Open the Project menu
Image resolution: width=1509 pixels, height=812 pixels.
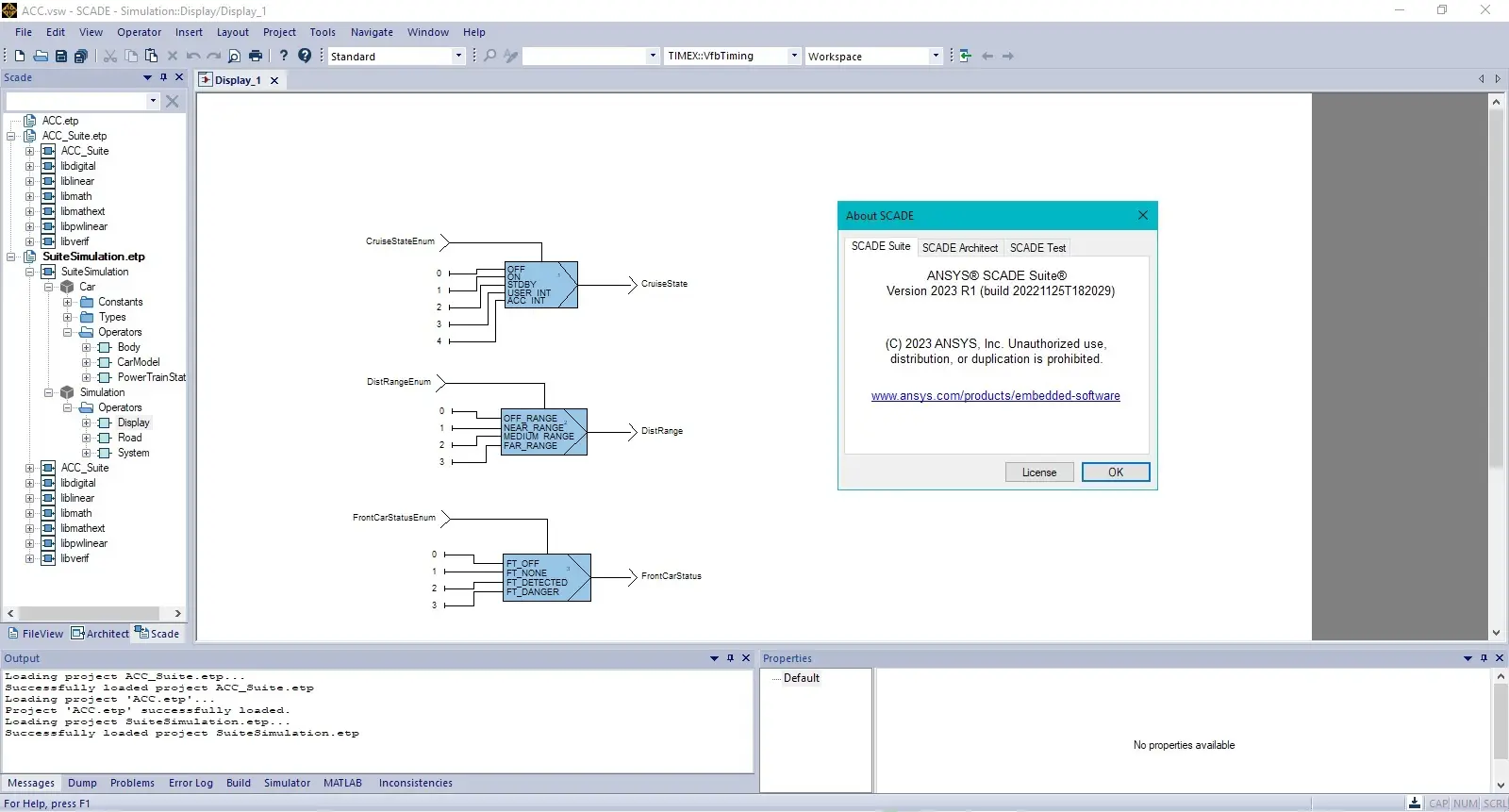click(x=279, y=32)
